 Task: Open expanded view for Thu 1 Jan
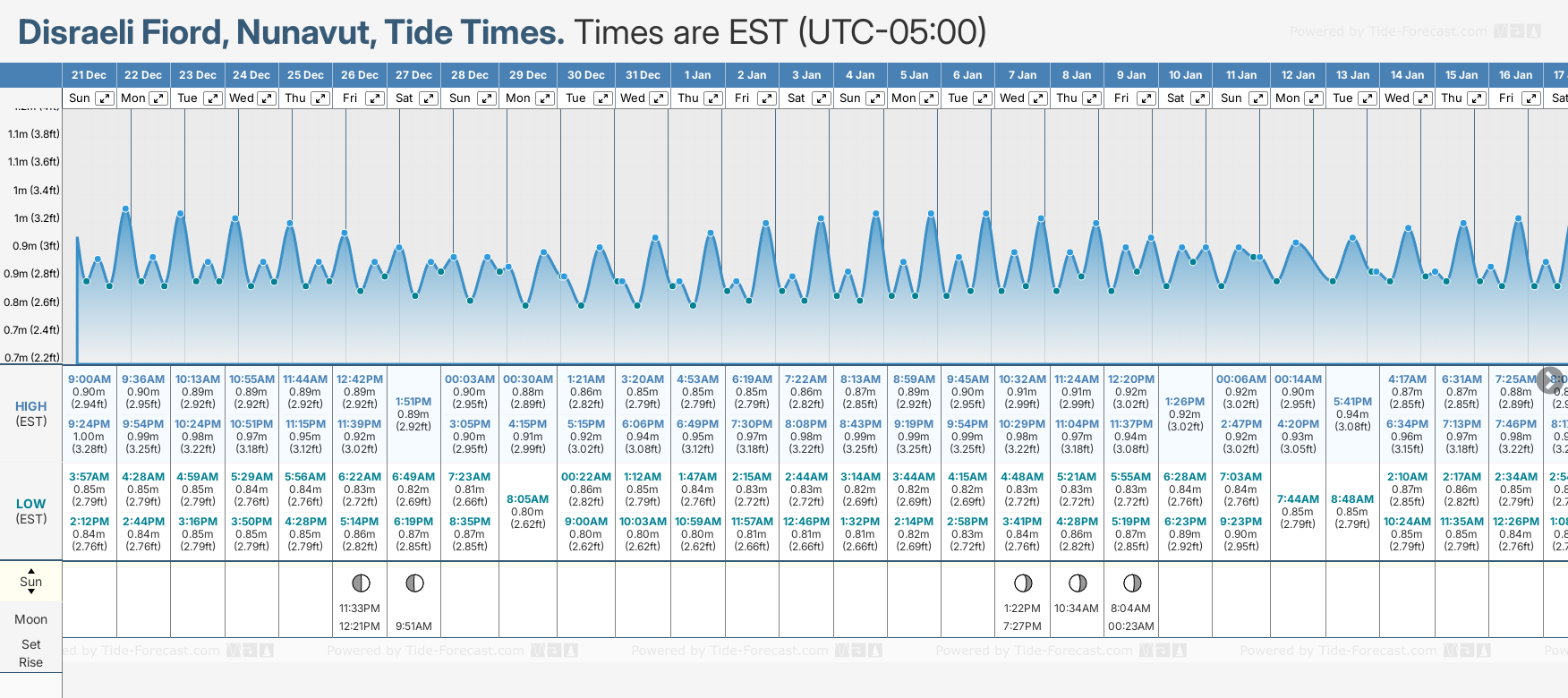click(x=713, y=98)
